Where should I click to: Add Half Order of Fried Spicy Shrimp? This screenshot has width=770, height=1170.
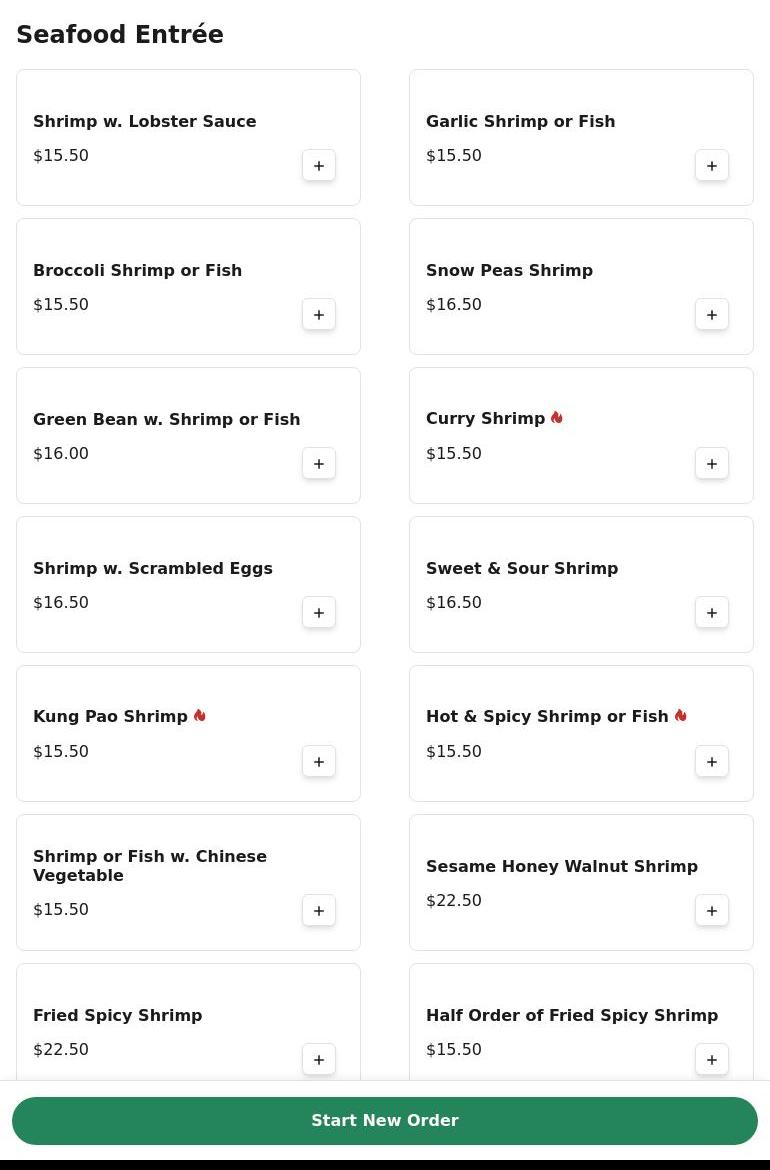click(712, 1060)
